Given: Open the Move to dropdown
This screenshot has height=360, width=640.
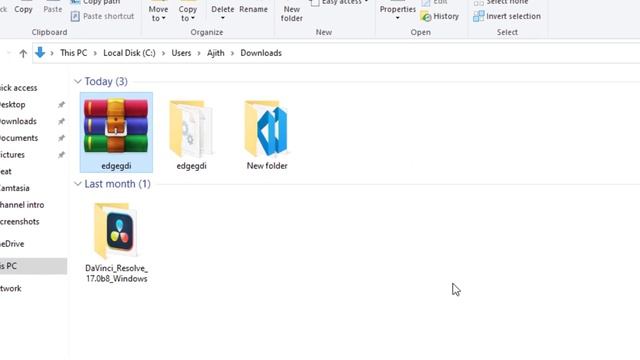Looking at the screenshot, I should coord(158,13).
